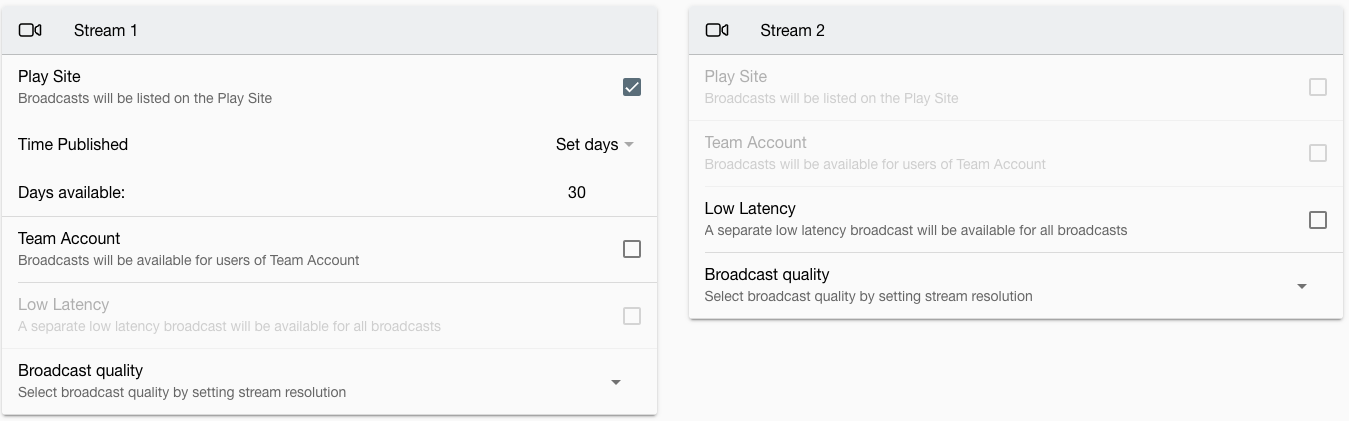Select Low Latency label in Stream 2

click(x=750, y=208)
